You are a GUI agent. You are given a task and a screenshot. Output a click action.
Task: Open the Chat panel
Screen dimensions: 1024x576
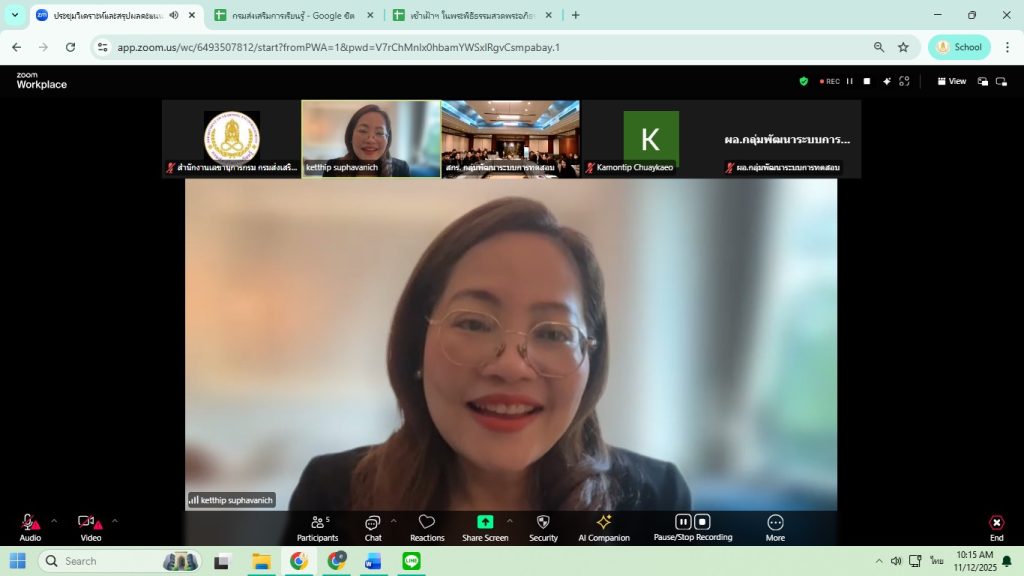tap(372, 527)
